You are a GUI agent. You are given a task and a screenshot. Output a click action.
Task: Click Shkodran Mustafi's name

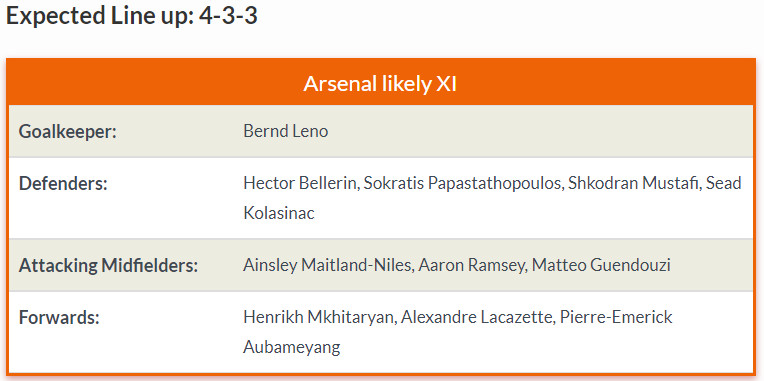tap(632, 184)
